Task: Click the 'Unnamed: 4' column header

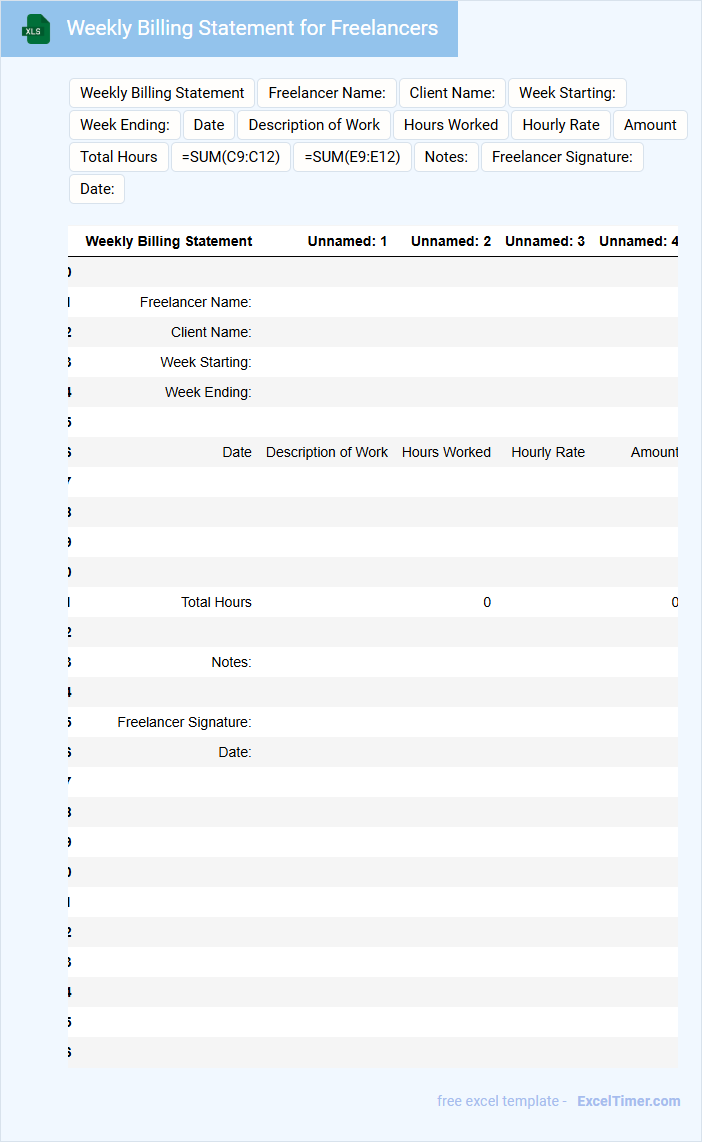Action: click(638, 241)
